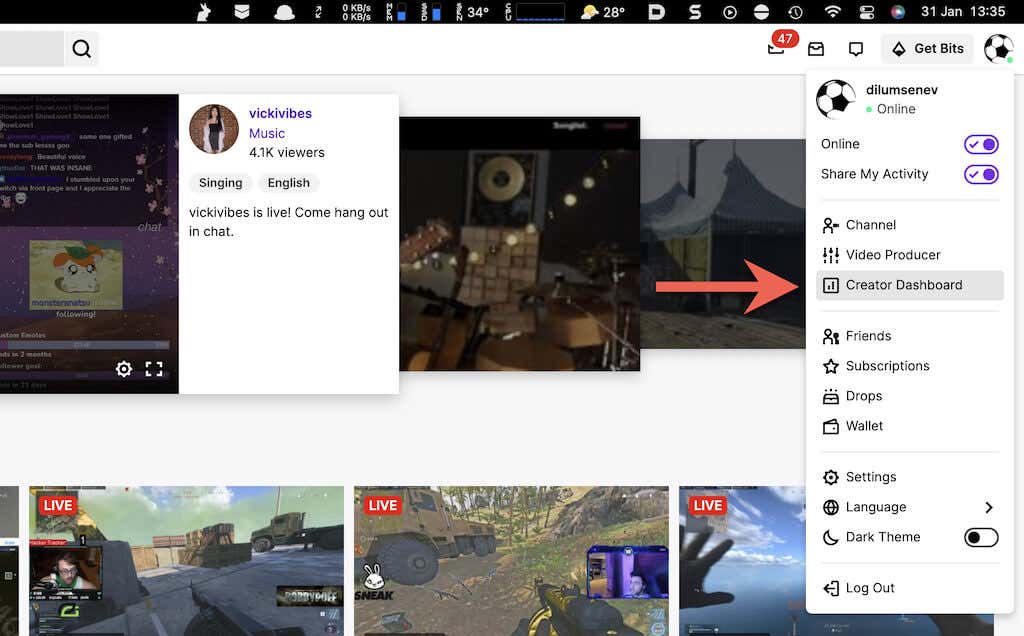Viewport: 1024px width, 636px height.
Task: Click the Get Bits button
Action: [x=927, y=49]
